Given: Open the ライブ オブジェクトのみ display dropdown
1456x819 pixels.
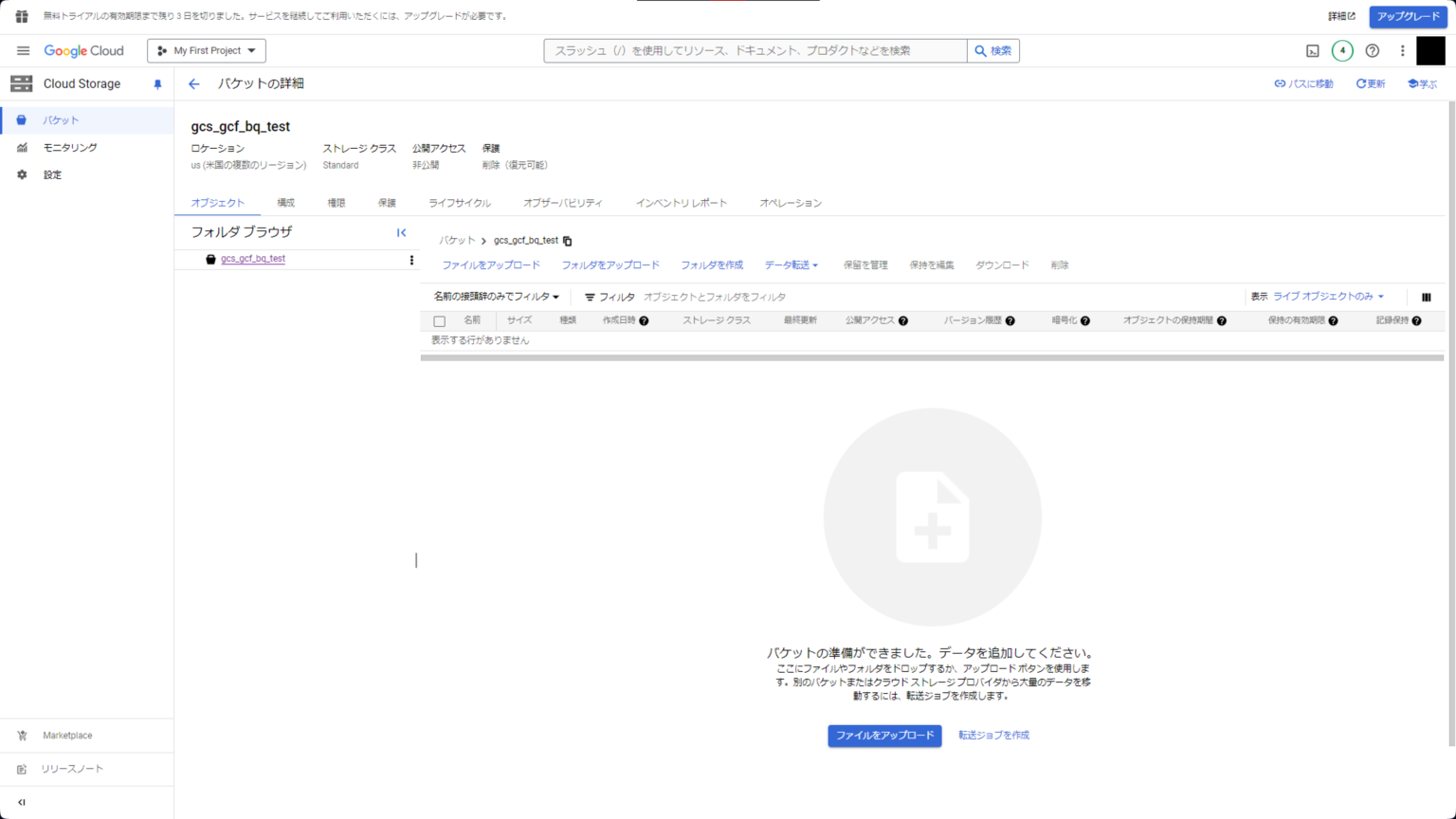Looking at the screenshot, I should click(x=1325, y=296).
